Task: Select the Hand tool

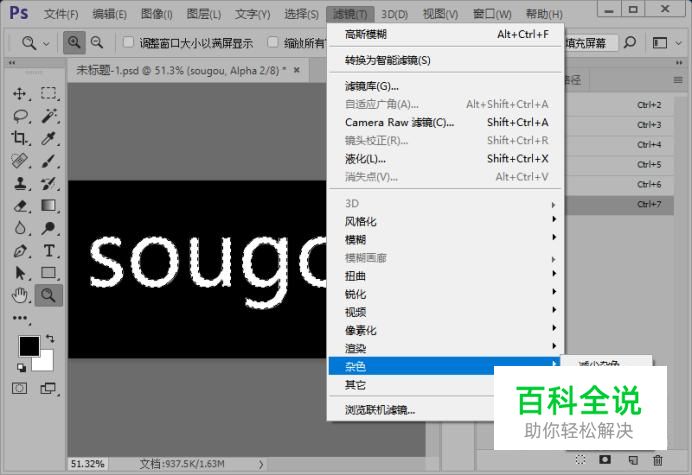Action: [x=19, y=295]
